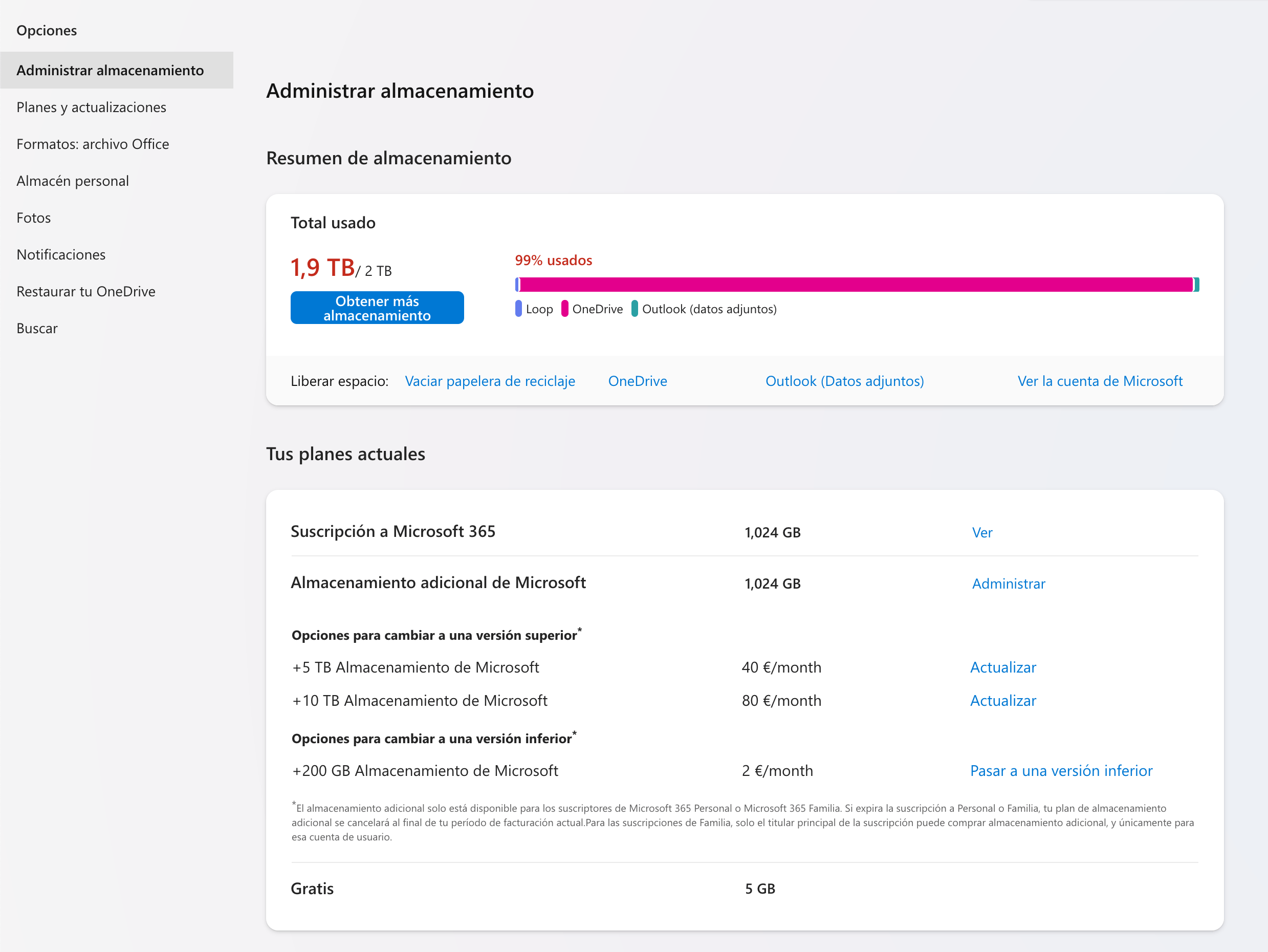The image size is (1268, 952).
Task: Click the 99% usados label
Action: 553,261
